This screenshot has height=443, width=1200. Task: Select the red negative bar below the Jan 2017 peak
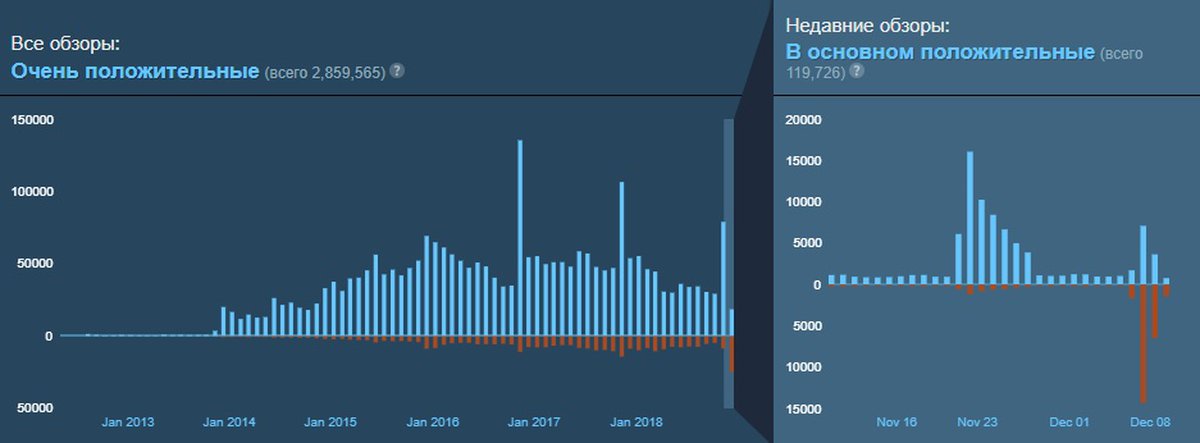pyautogui.click(x=520, y=344)
